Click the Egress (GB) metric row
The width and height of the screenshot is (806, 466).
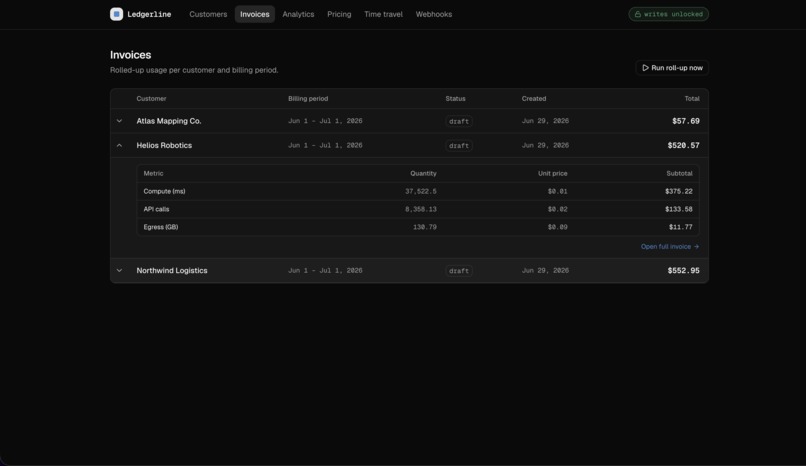(x=418, y=227)
